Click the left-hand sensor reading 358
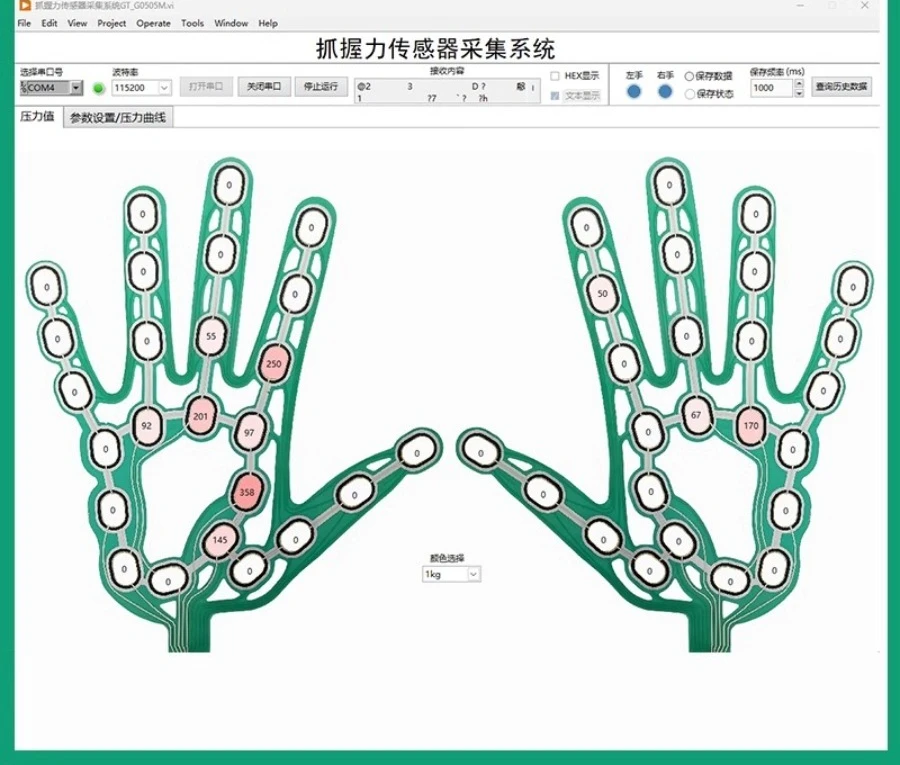The image size is (900, 765). click(x=247, y=492)
